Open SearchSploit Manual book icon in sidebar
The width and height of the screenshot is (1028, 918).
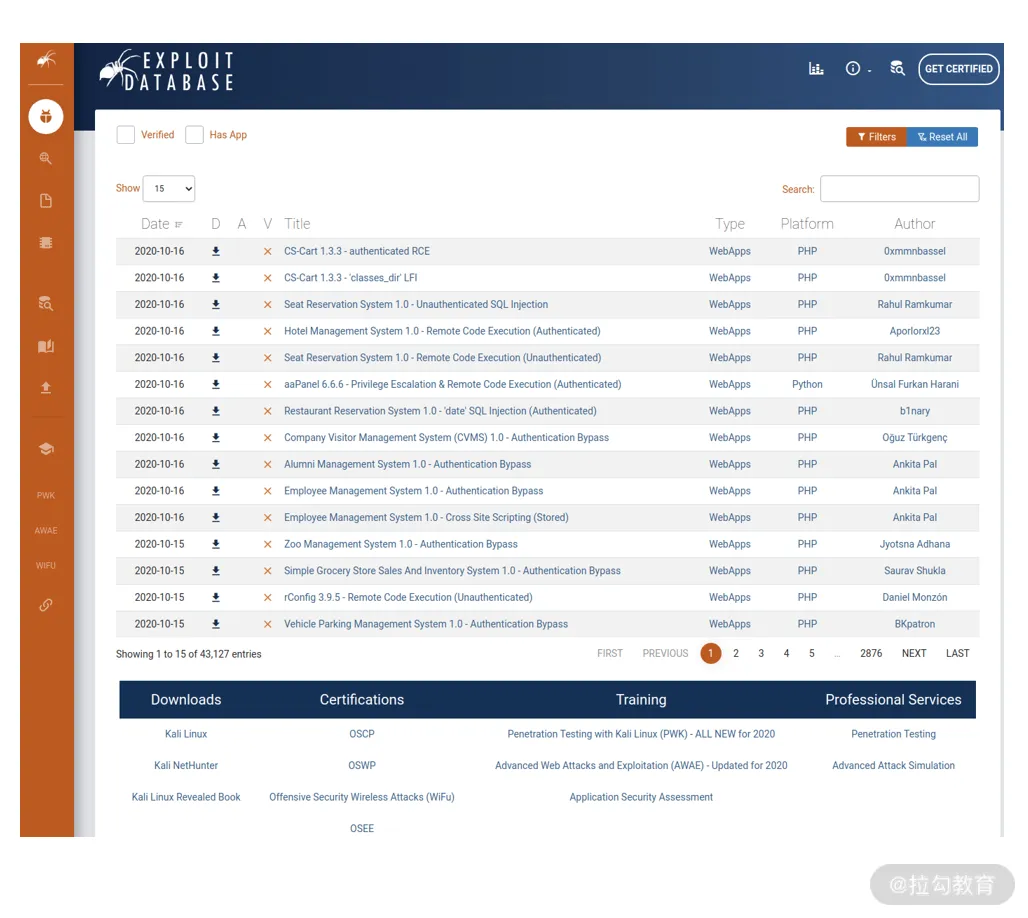click(x=46, y=346)
